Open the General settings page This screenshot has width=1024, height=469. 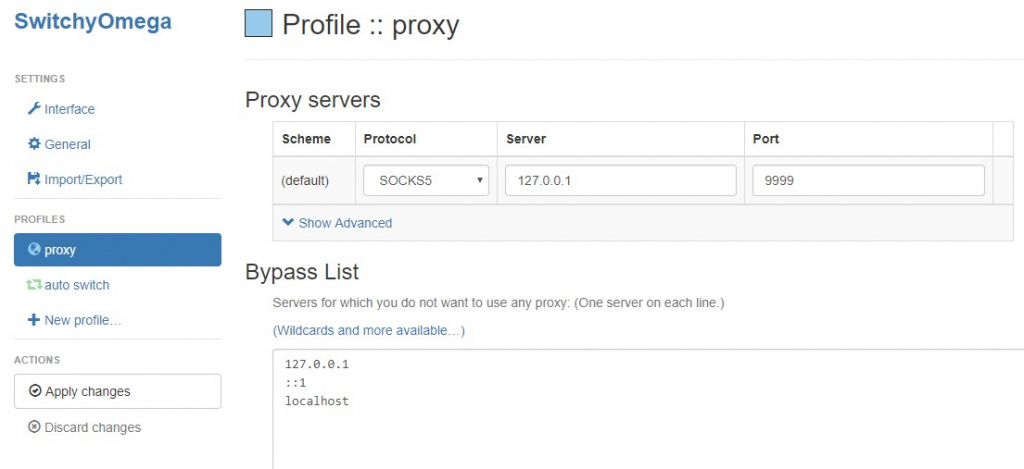67,144
